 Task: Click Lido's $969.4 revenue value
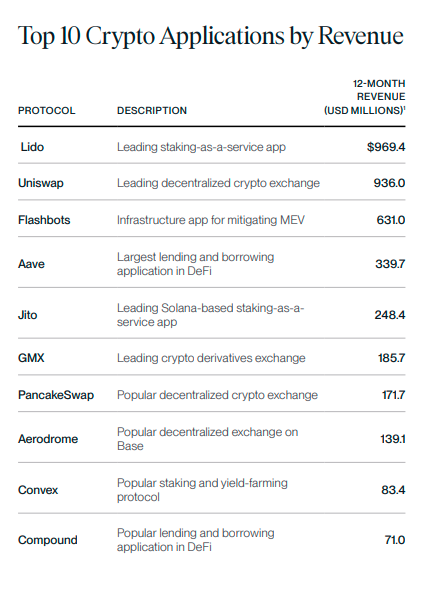point(386,147)
